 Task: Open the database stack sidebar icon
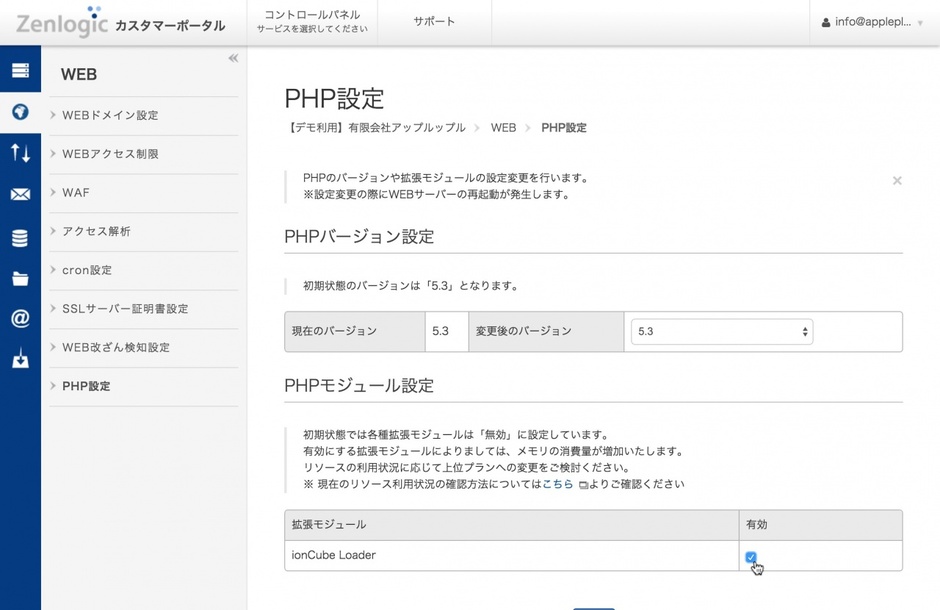[x=20, y=238]
